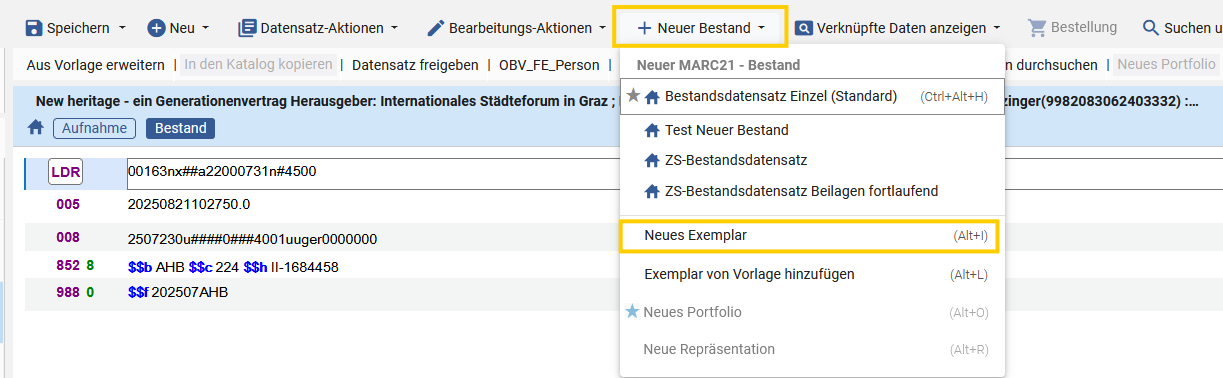Click the Bestand button

click(180, 128)
